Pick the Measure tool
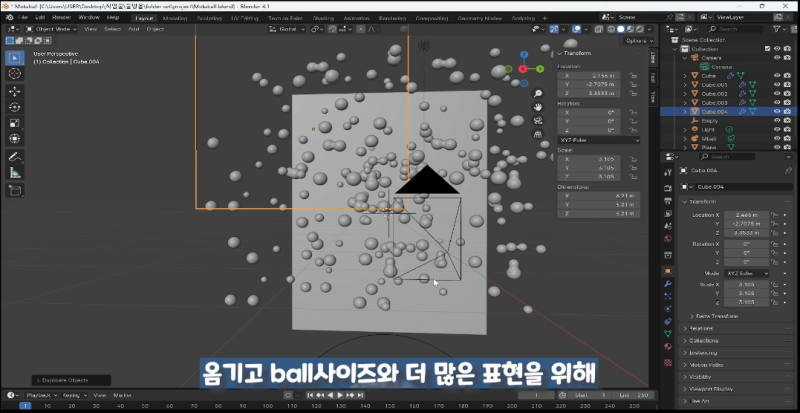 coord(15,173)
